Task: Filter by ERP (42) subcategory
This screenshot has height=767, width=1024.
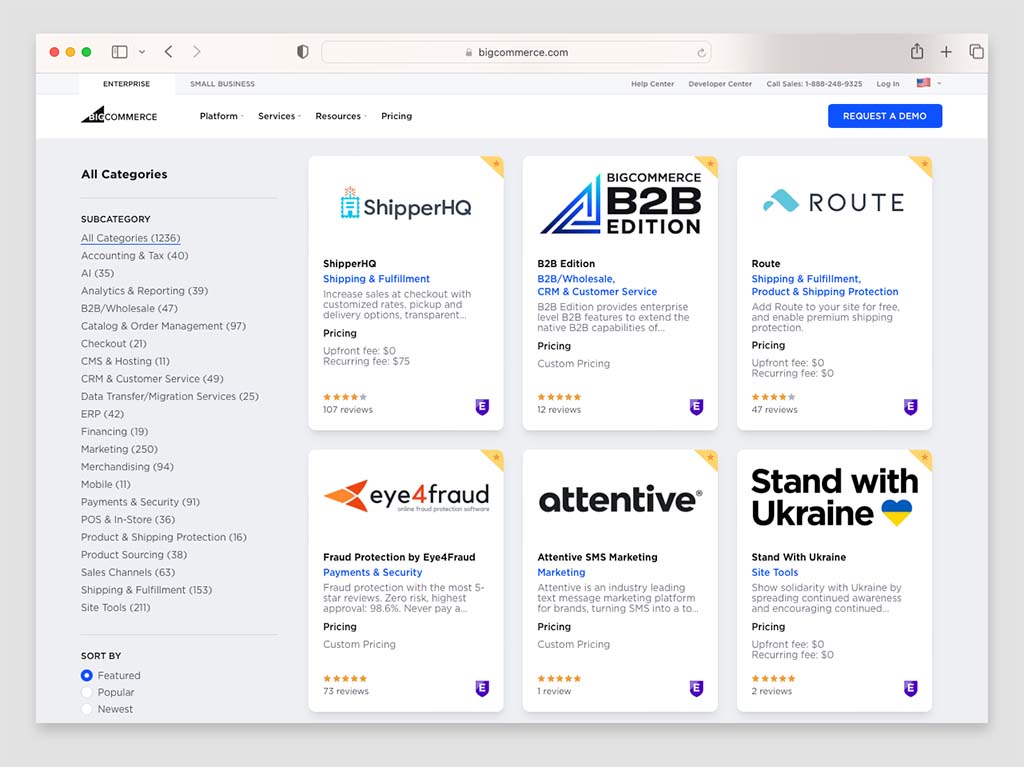Action: [x=102, y=414]
